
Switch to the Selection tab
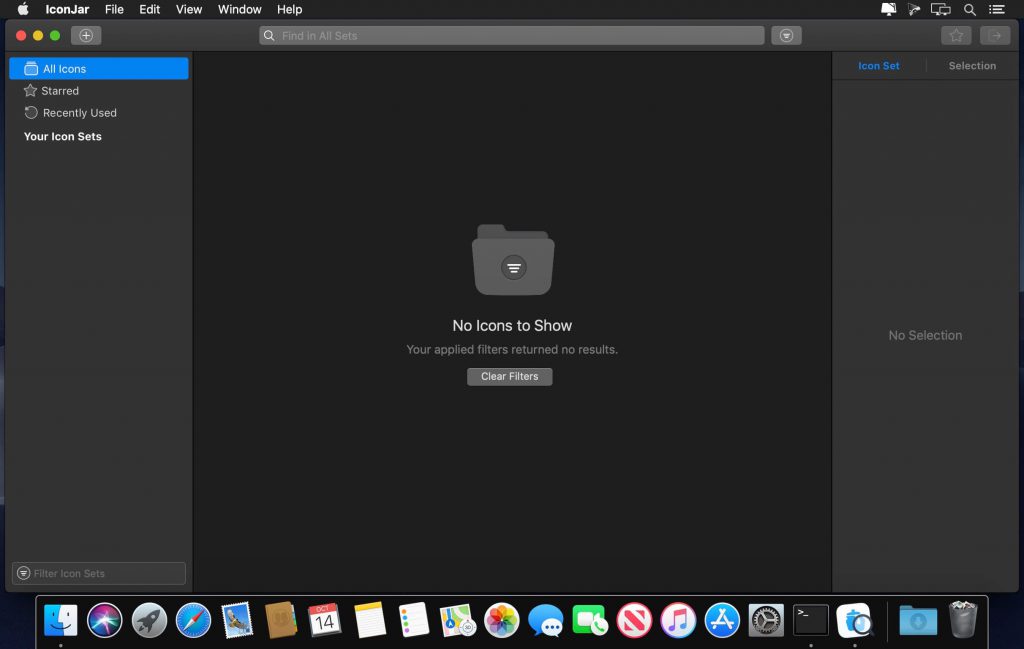coord(971,65)
